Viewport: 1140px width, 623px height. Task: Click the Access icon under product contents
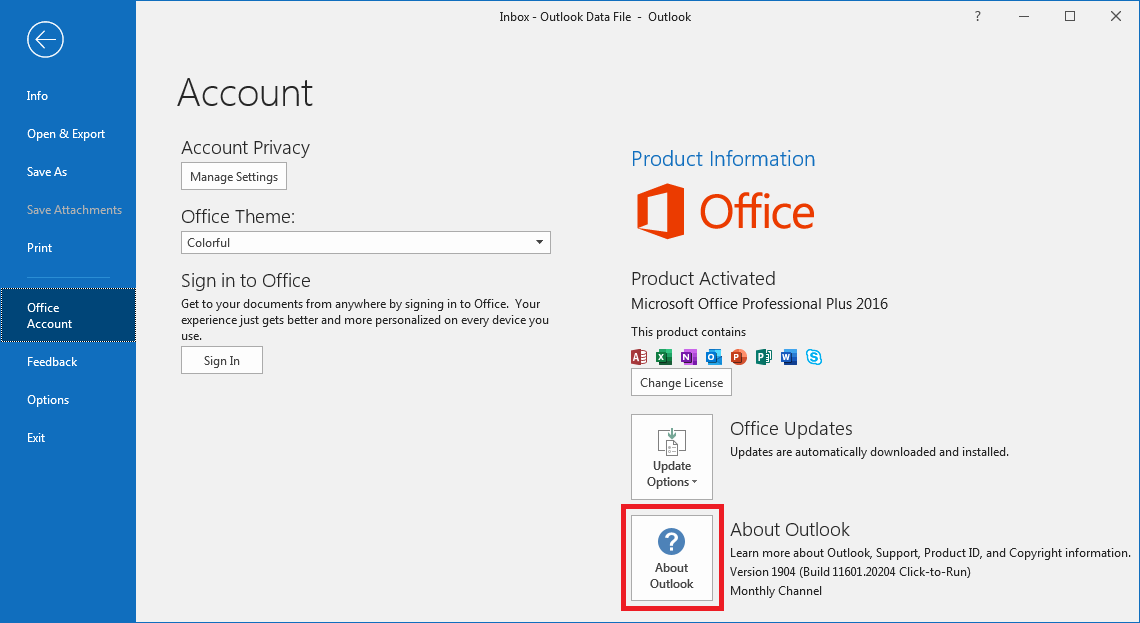click(639, 357)
